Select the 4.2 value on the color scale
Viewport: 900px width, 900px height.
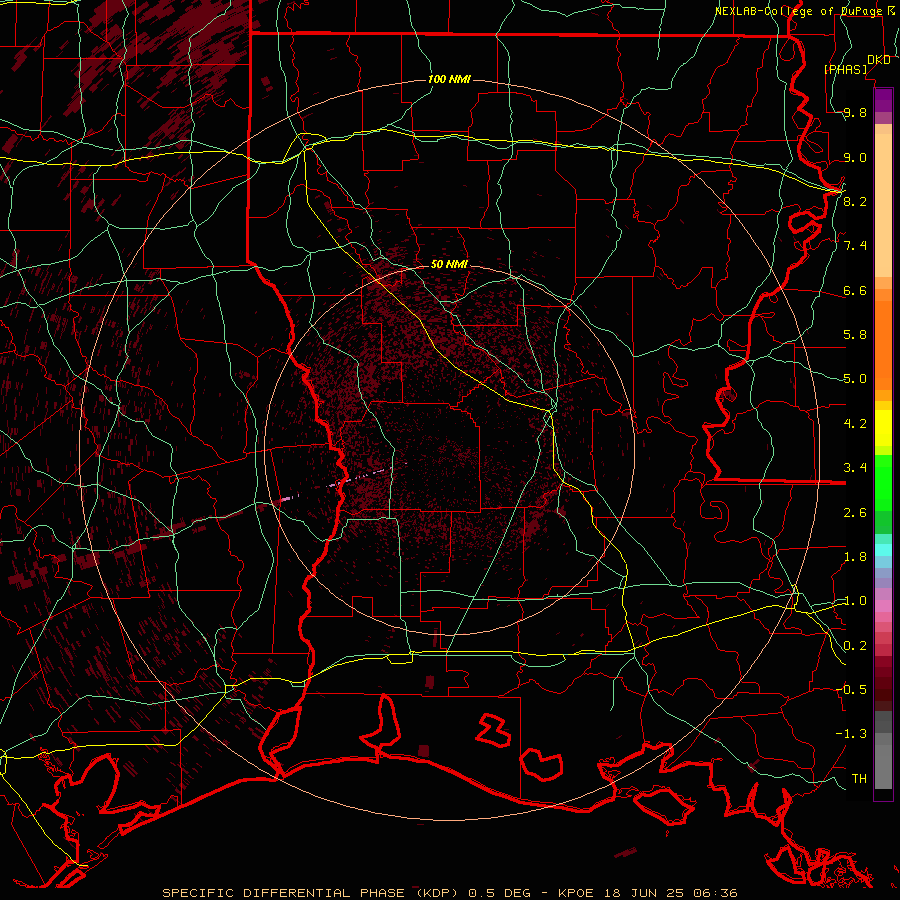coord(855,424)
